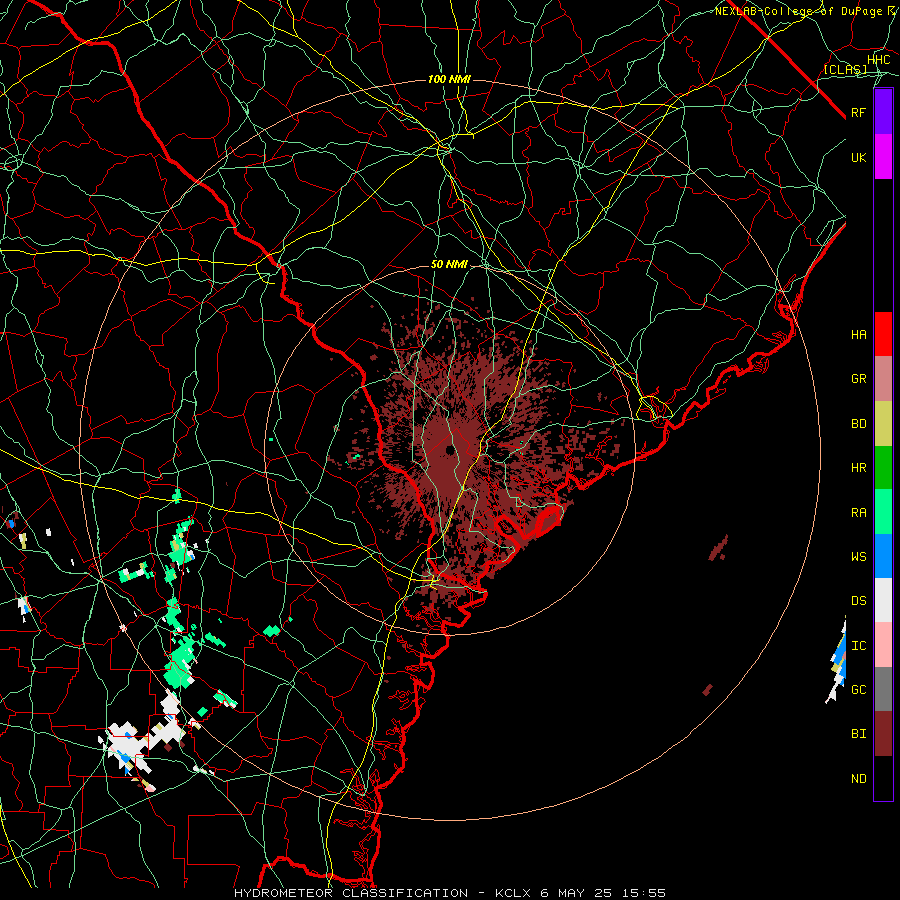Click the "IC" legend label

coord(859,646)
